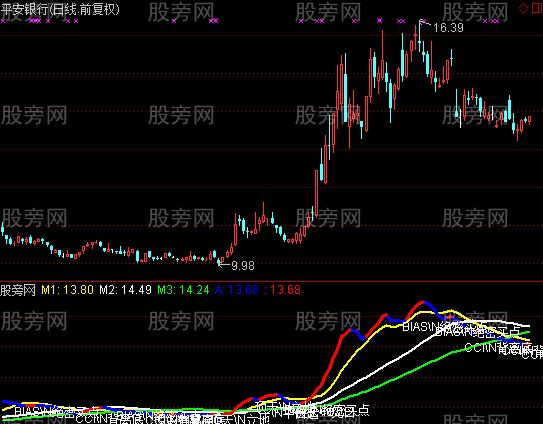Viewport: 543px width, 424px height.
Task: Click the 16.39 high price label
Action: (x=448, y=28)
